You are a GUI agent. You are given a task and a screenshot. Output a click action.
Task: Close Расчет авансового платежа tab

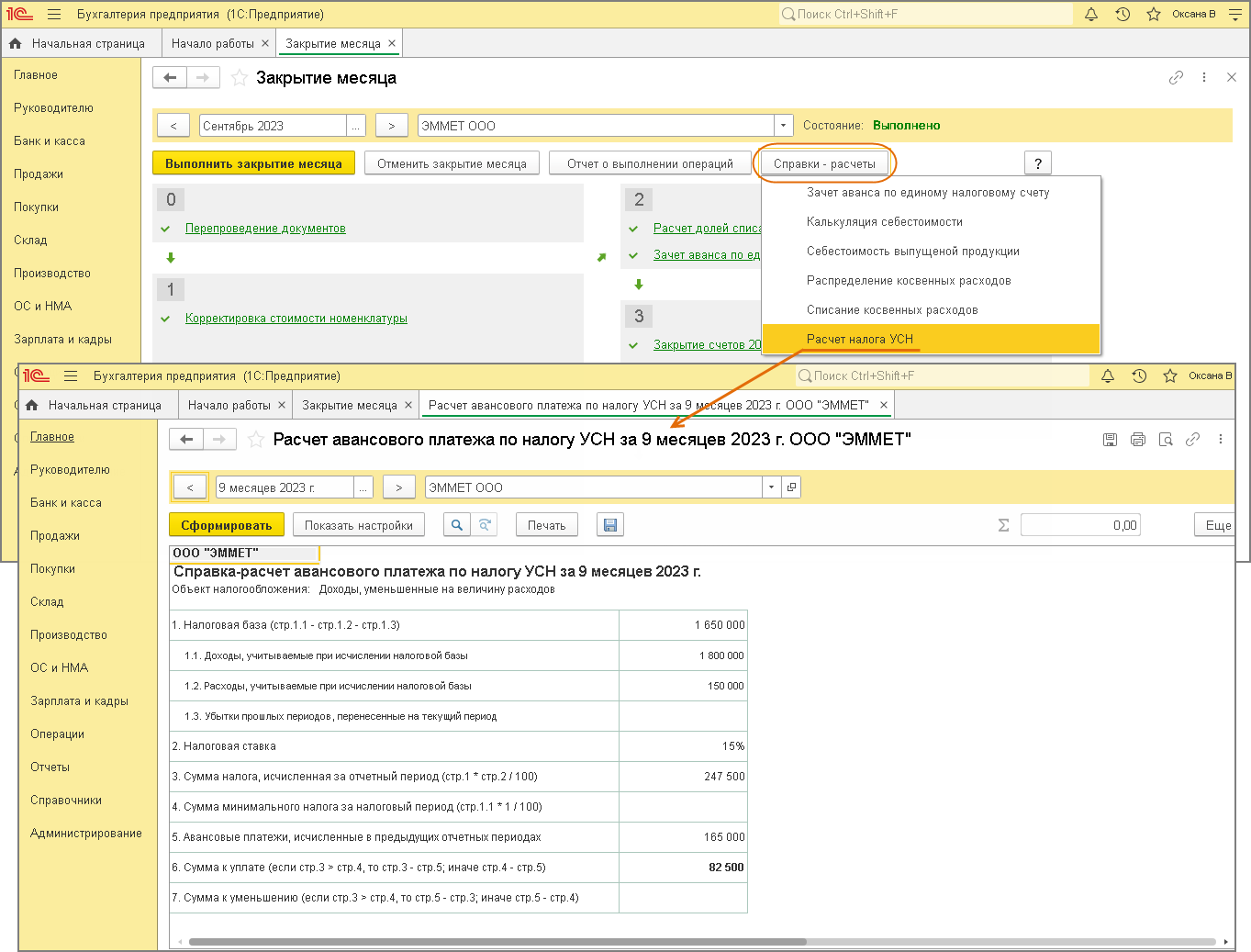tap(884, 405)
